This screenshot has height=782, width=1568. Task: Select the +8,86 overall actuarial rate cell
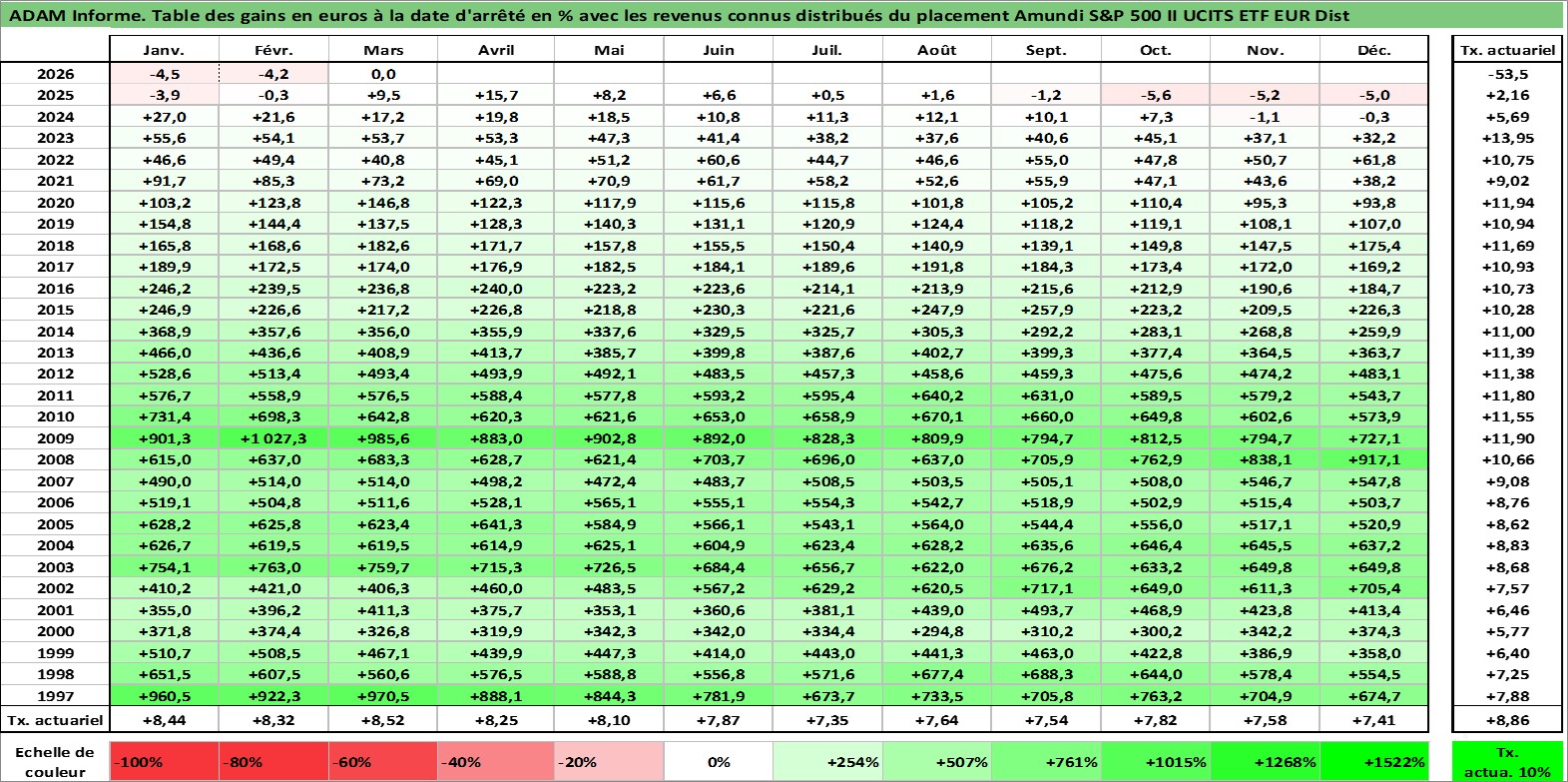click(x=1507, y=720)
